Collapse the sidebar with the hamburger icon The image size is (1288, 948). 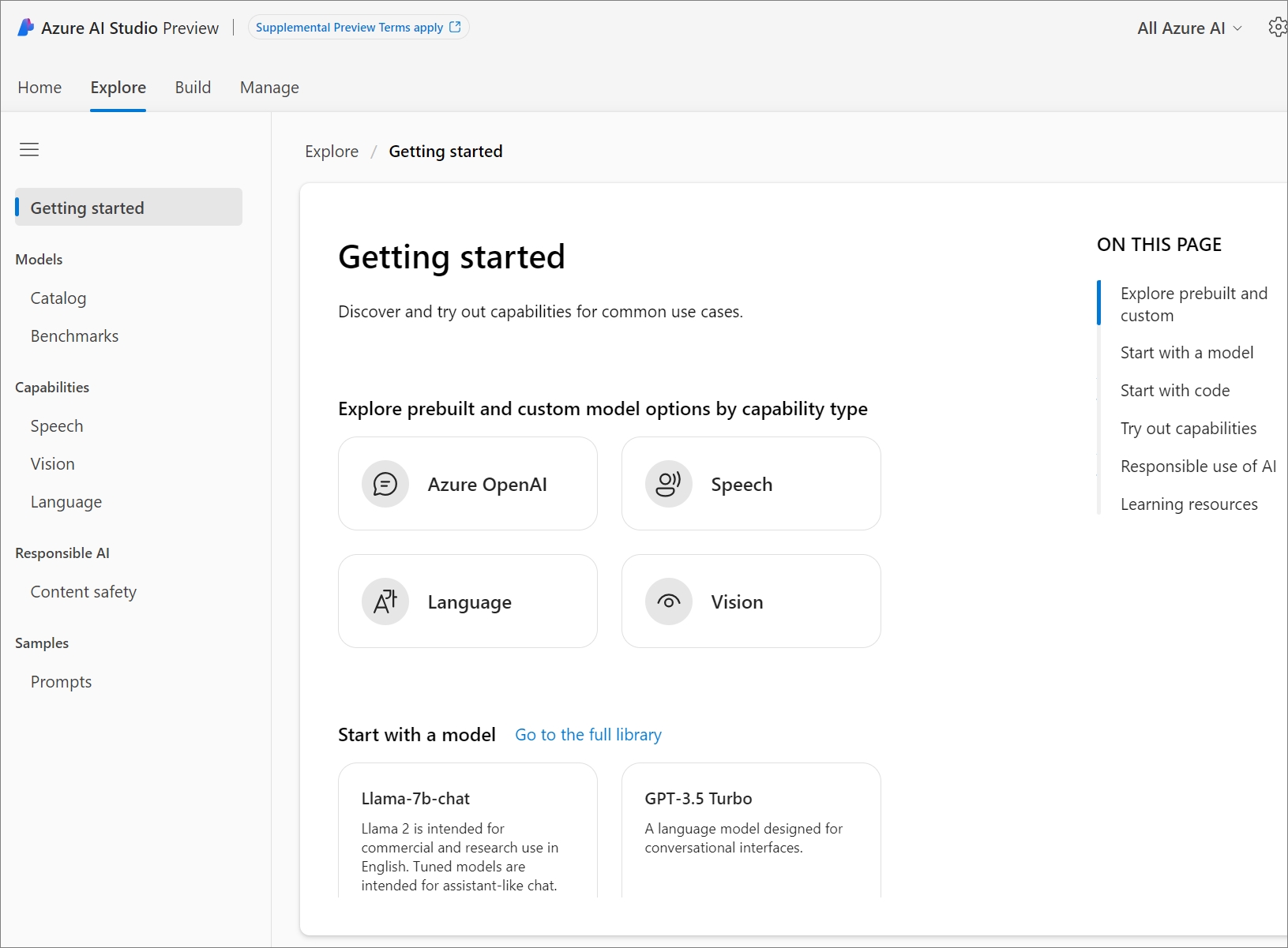click(x=29, y=149)
